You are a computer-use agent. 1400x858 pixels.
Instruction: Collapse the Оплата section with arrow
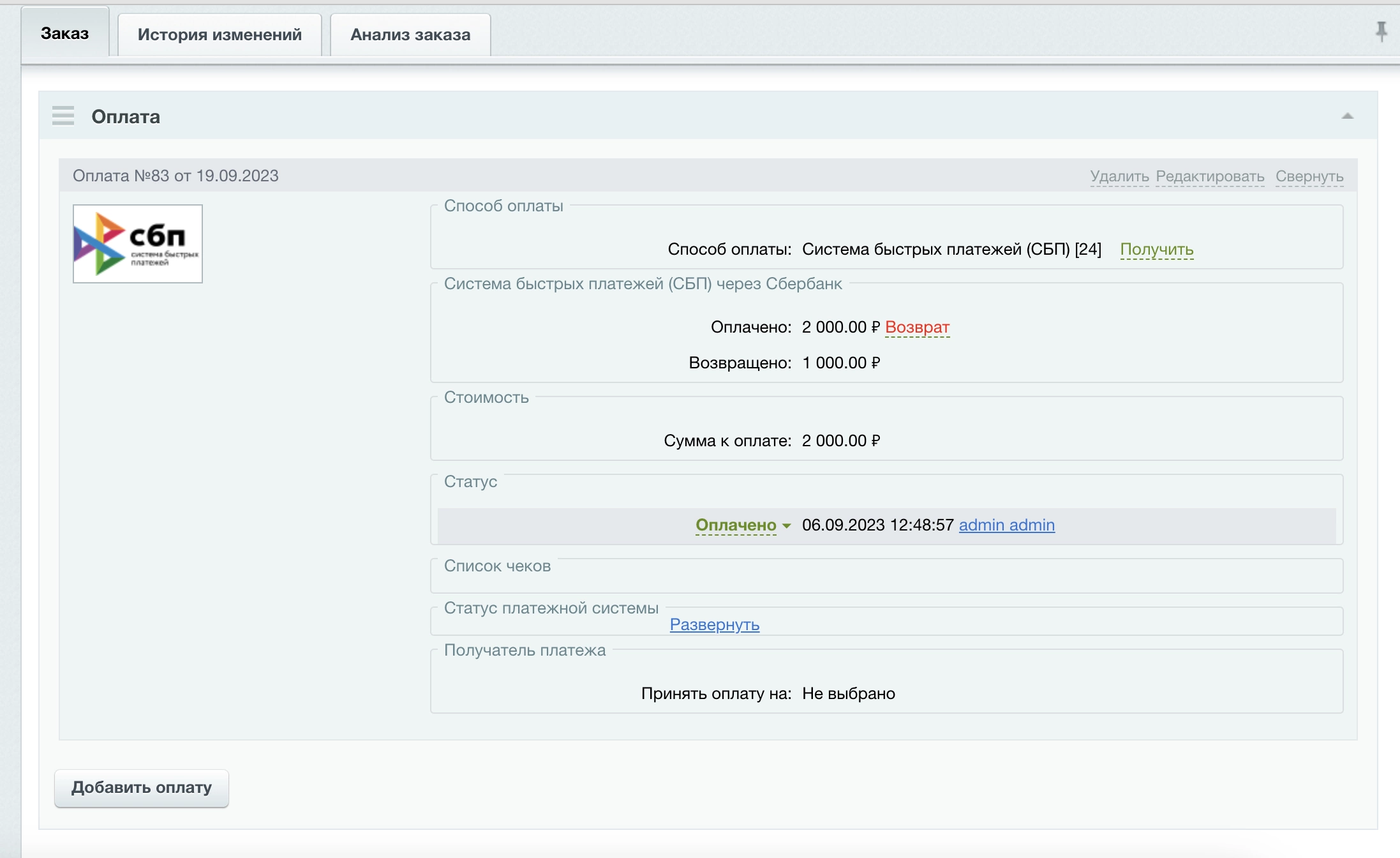point(1347,116)
